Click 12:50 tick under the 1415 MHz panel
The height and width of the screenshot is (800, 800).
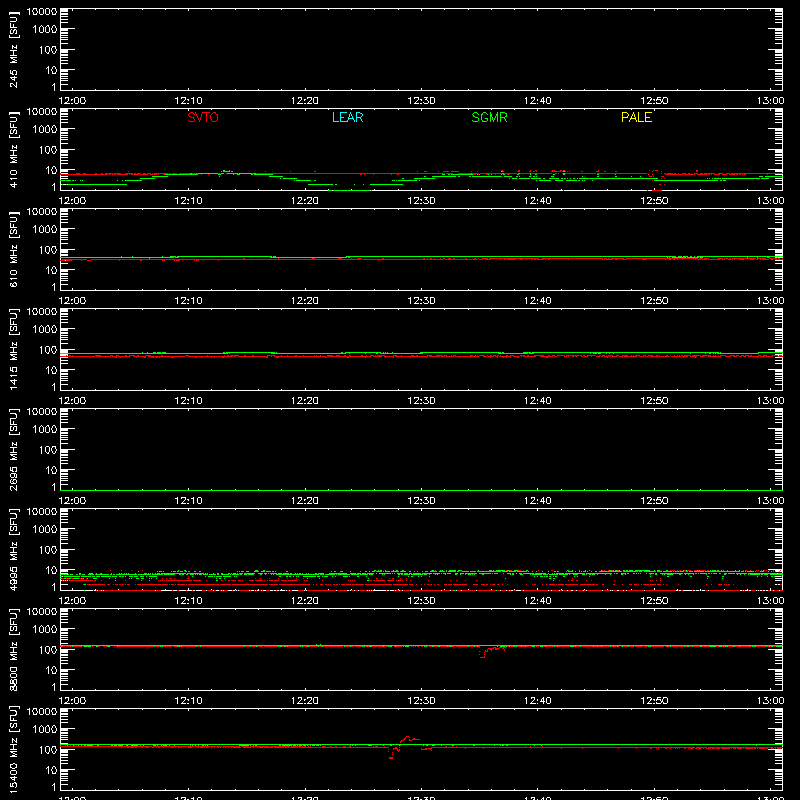(x=654, y=401)
